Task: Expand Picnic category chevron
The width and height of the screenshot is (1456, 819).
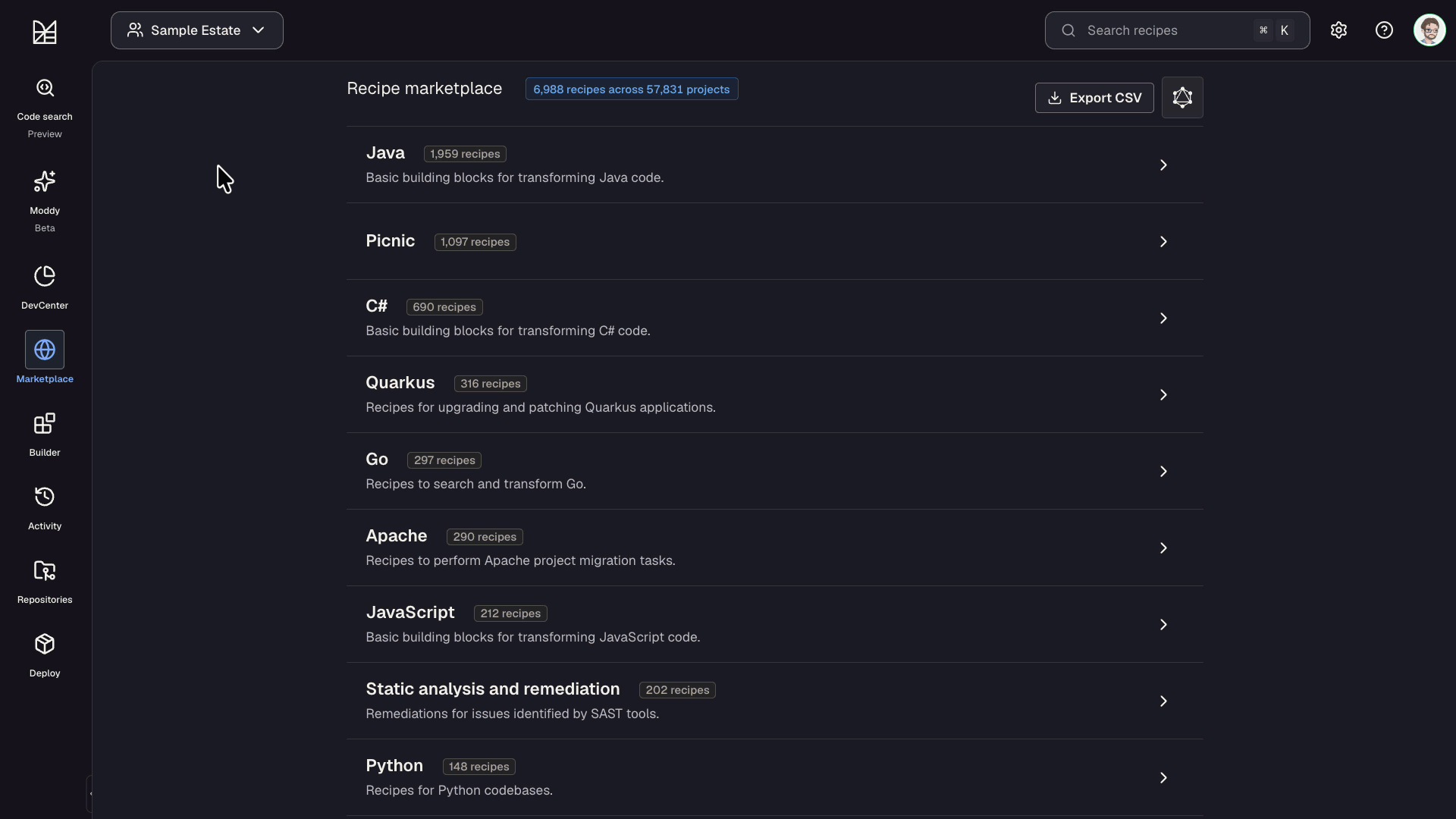Action: 1163,242
